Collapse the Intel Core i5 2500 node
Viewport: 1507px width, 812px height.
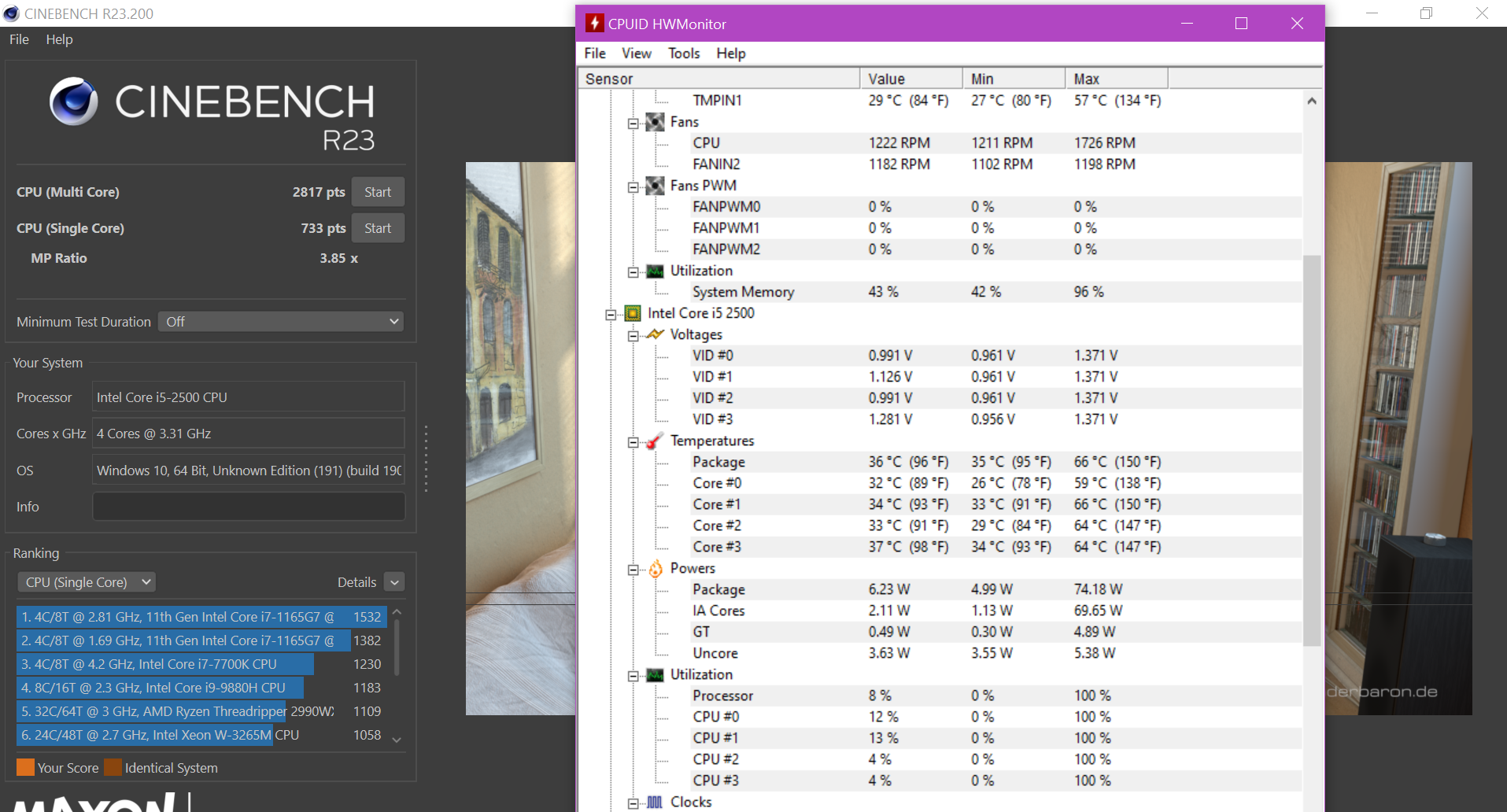pos(611,315)
